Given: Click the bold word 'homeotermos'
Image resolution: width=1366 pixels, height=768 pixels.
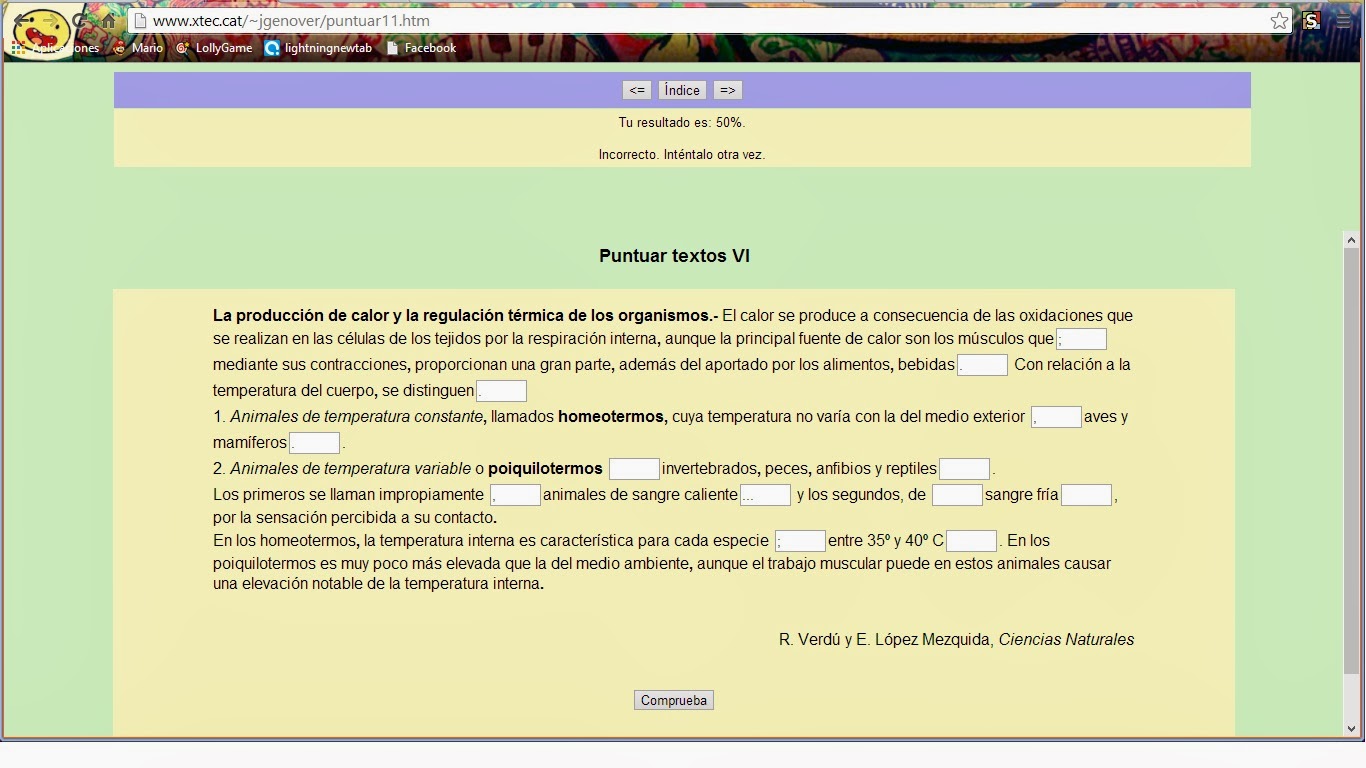Looking at the screenshot, I should pos(611,417).
